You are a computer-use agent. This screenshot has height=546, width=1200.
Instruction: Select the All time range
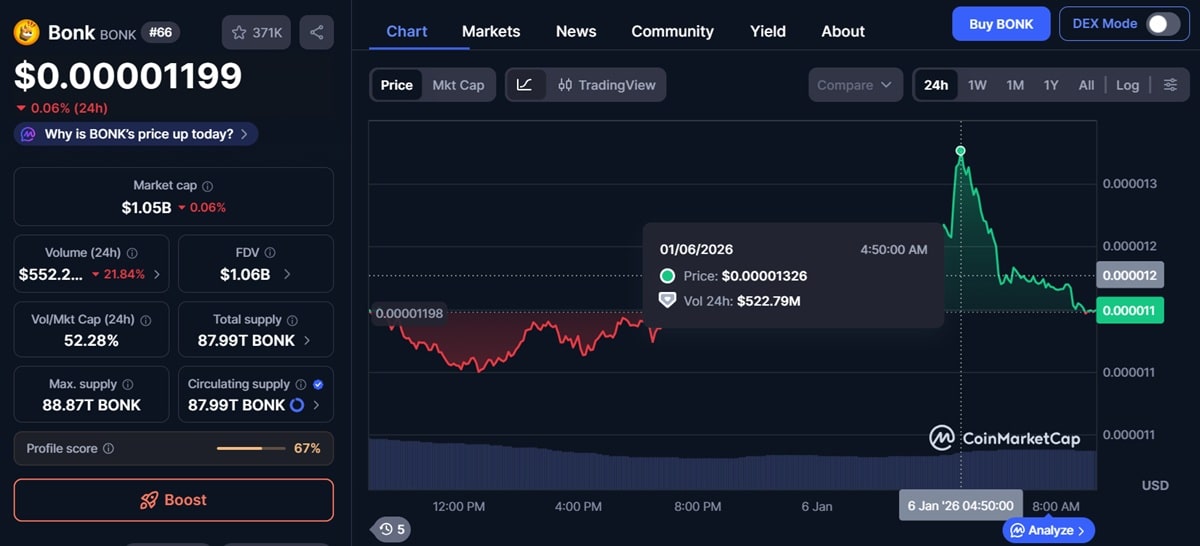pyautogui.click(x=1086, y=85)
